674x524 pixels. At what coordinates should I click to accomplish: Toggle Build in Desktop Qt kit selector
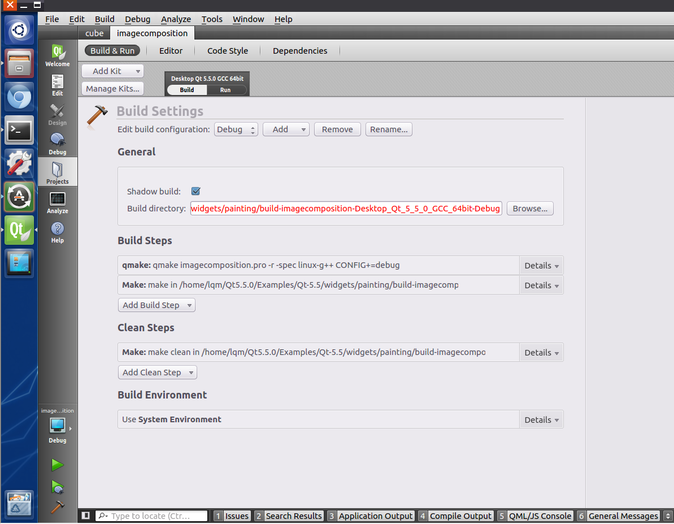[x=187, y=90]
